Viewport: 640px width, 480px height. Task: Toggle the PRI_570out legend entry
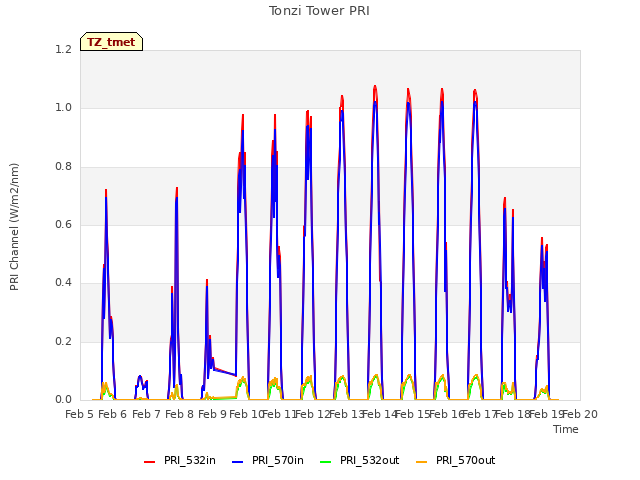point(456,460)
